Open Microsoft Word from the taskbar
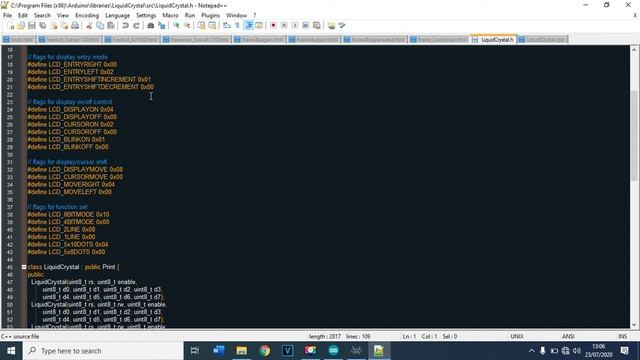This screenshot has width=640, height=360. click(218, 351)
